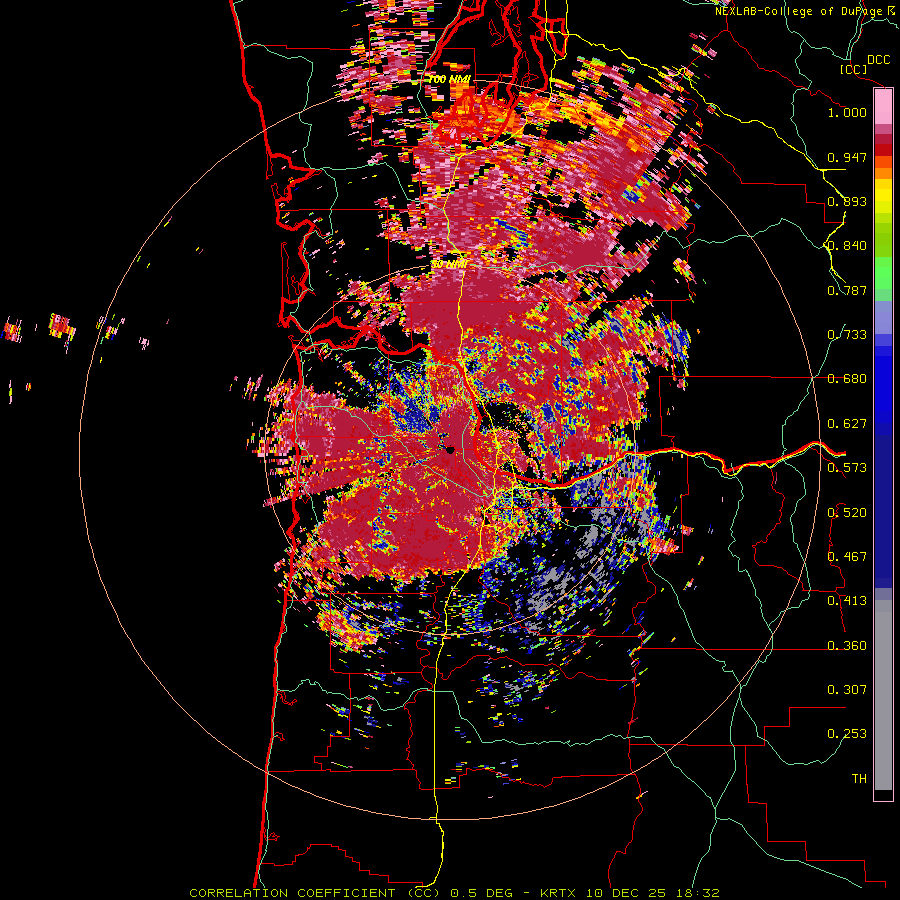This screenshot has height=900, width=900.
Task: Select the 0.573 scale value
Action: pyautogui.click(x=847, y=468)
